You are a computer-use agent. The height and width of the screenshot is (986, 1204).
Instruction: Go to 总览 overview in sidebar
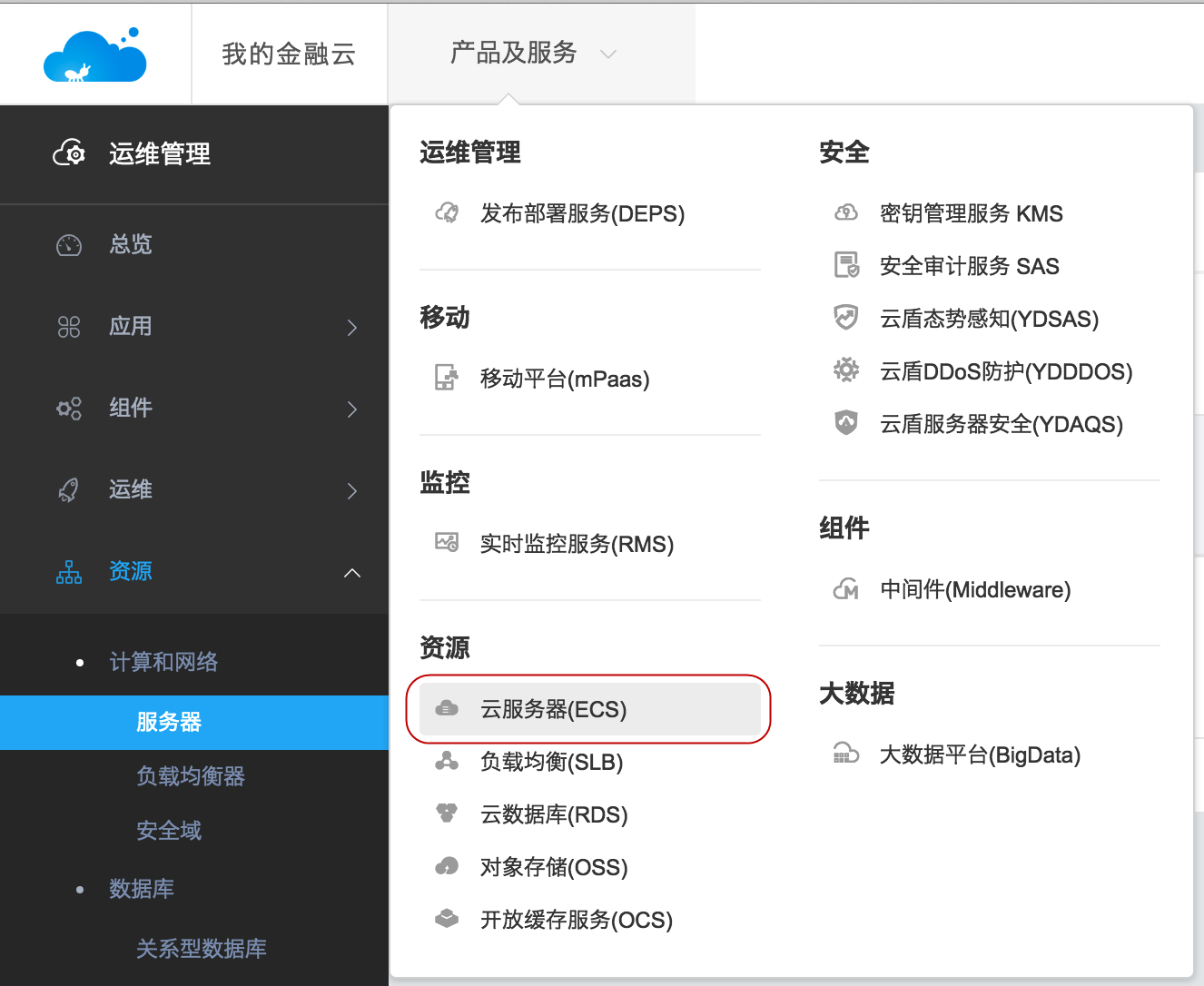tap(131, 245)
